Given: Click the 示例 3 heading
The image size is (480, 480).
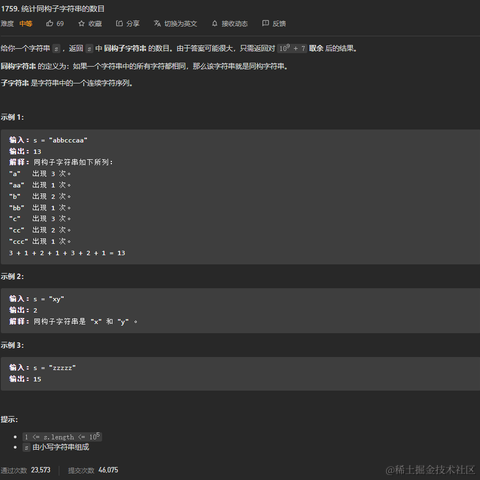Looking at the screenshot, I should (12, 345).
